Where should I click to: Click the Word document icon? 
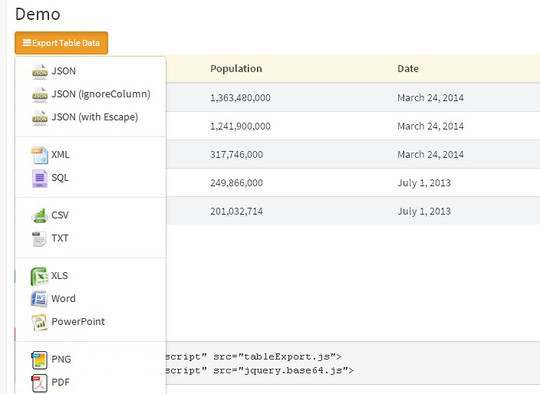tap(39, 299)
